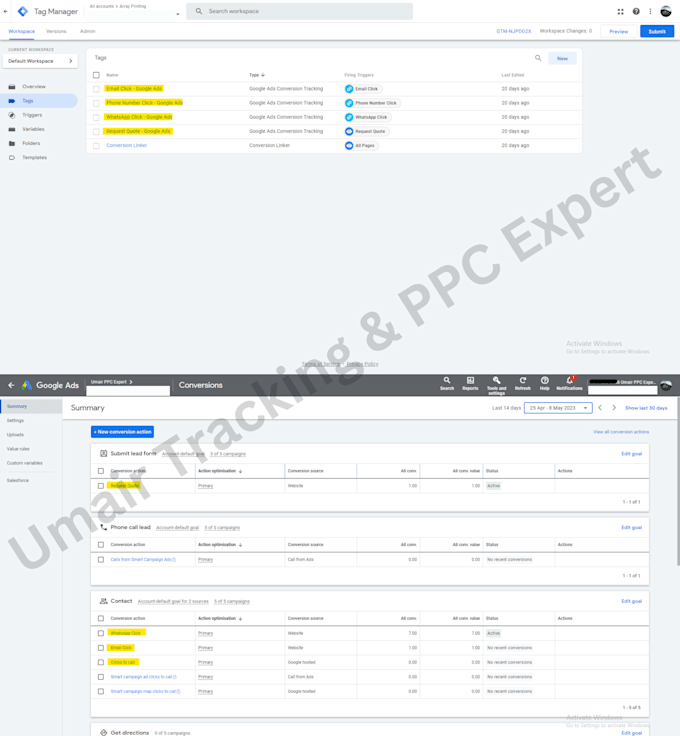
Task: Open Value rules in Conversions sidebar
Action: (x=18, y=449)
